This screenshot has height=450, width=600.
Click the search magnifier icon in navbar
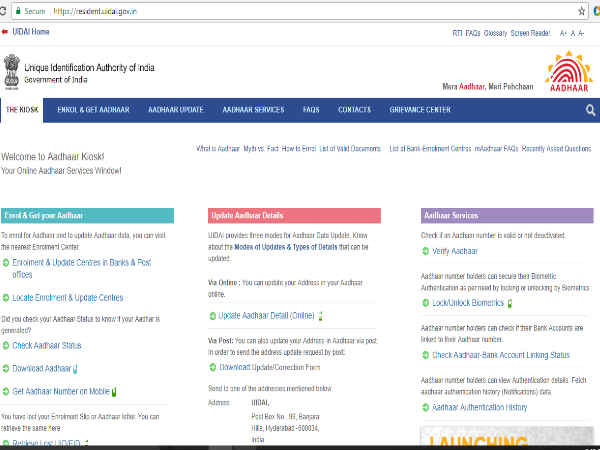(x=590, y=110)
